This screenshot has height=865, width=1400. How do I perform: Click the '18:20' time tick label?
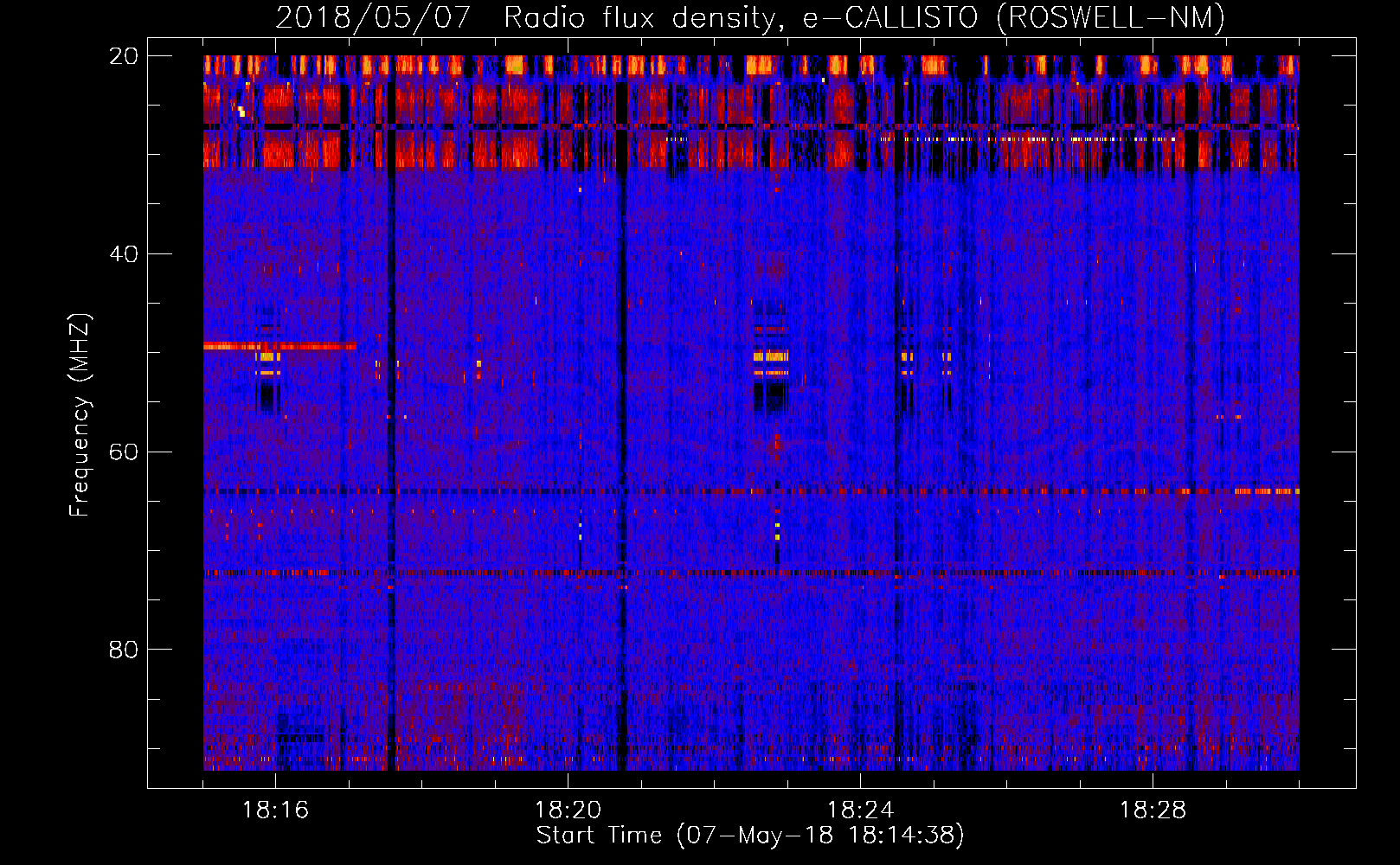(x=568, y=811)
